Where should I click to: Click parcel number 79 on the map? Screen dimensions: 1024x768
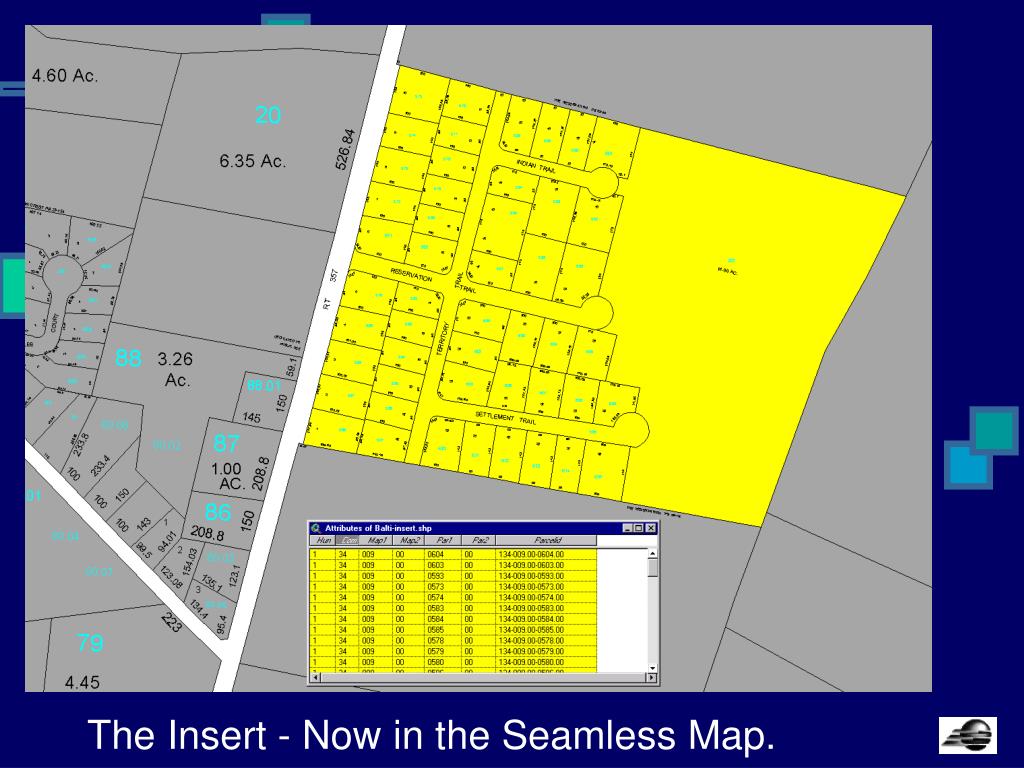point(89,643)
